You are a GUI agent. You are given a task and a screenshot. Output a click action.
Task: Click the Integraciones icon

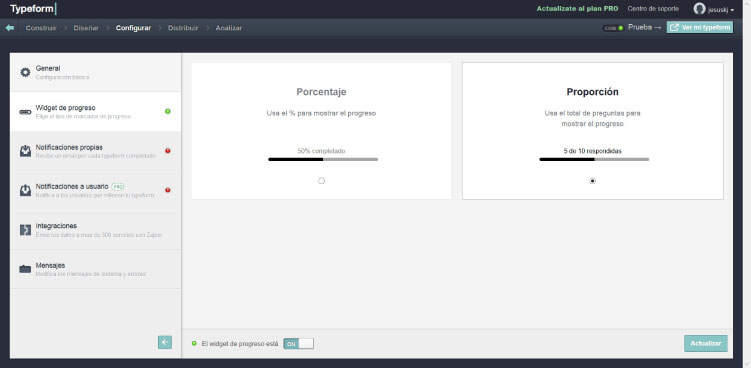point(25,230)
